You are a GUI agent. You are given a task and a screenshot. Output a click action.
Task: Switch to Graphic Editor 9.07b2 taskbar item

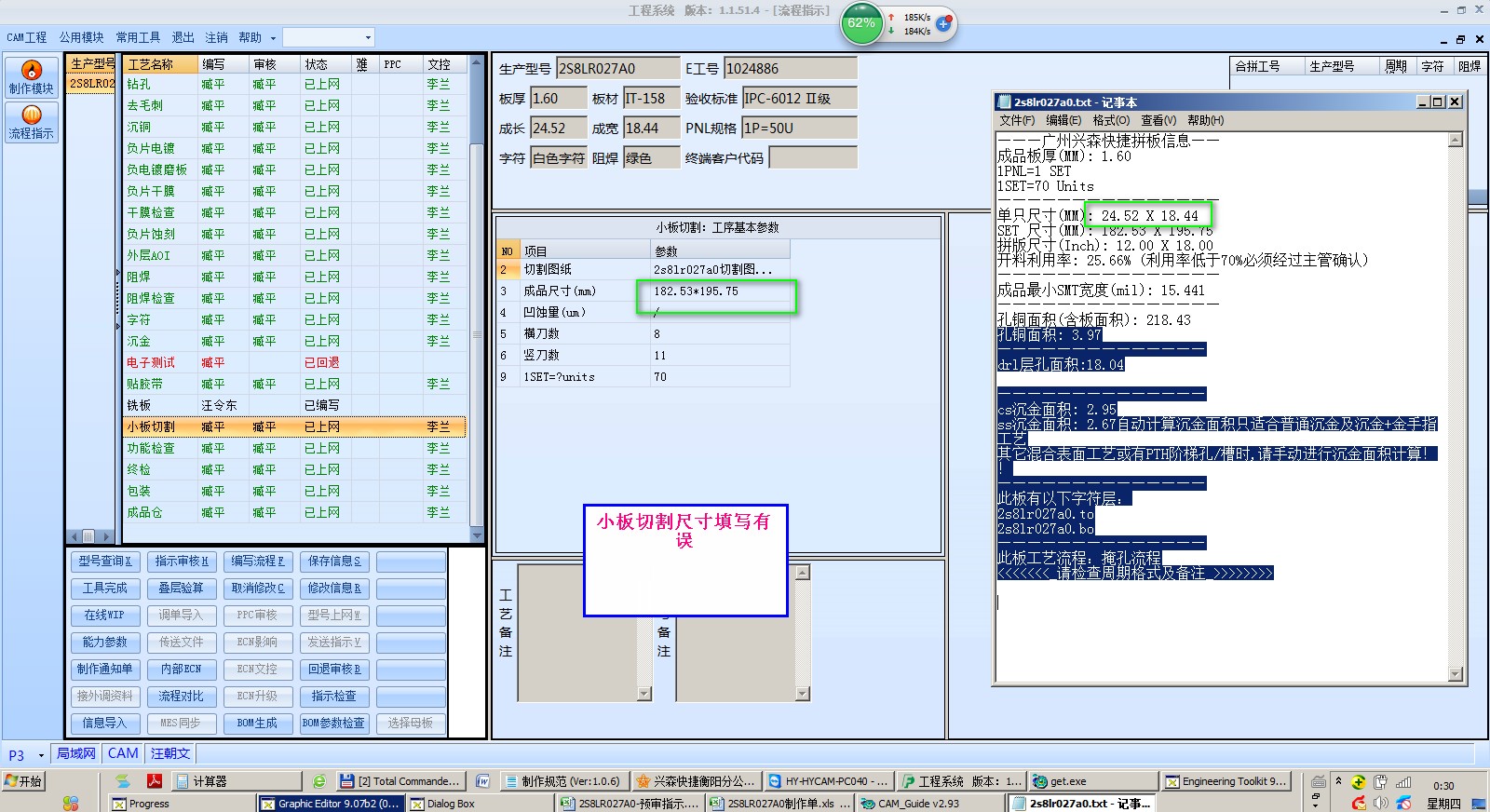331,803
